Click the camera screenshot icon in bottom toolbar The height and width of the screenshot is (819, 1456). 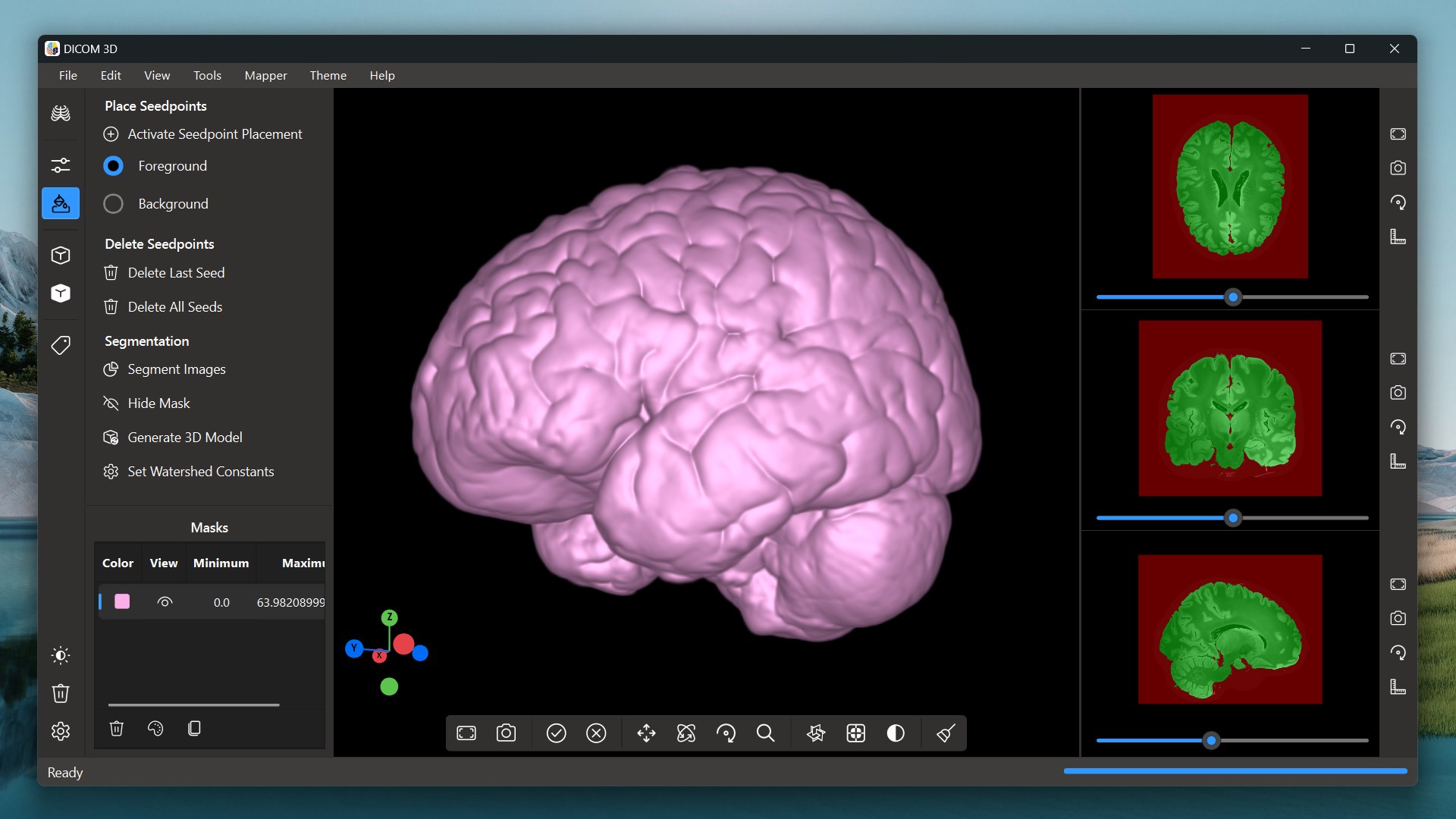(x=506, y=733)
